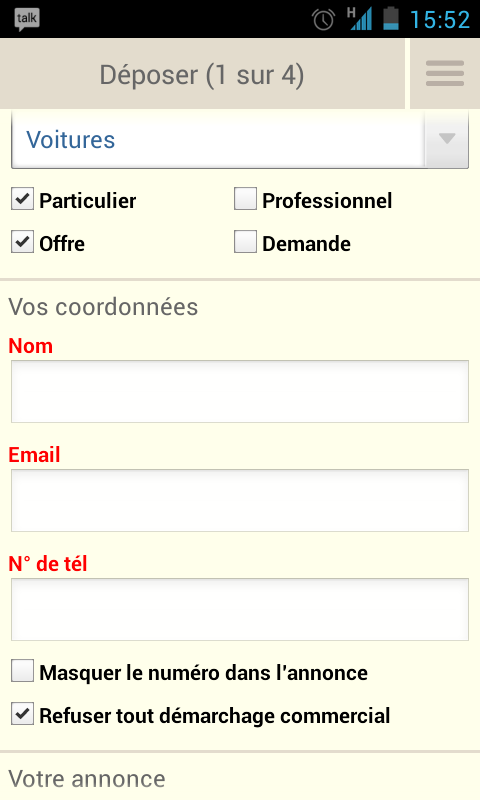Open the Voitures category selector
The width and height of the screenshot is (480, 800).
coord(240,139)
